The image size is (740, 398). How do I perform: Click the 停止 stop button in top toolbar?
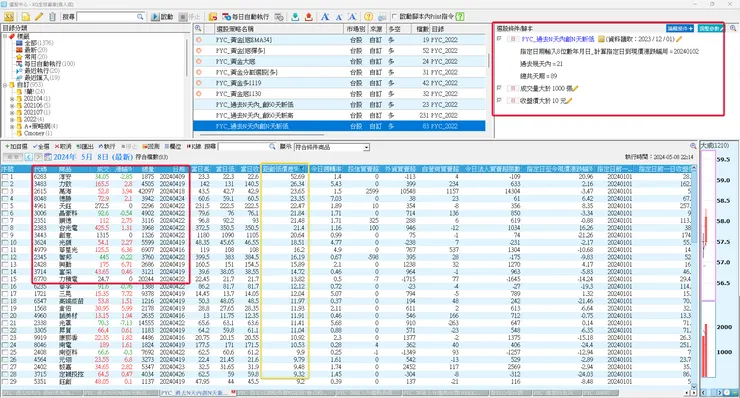coord(190,17)
